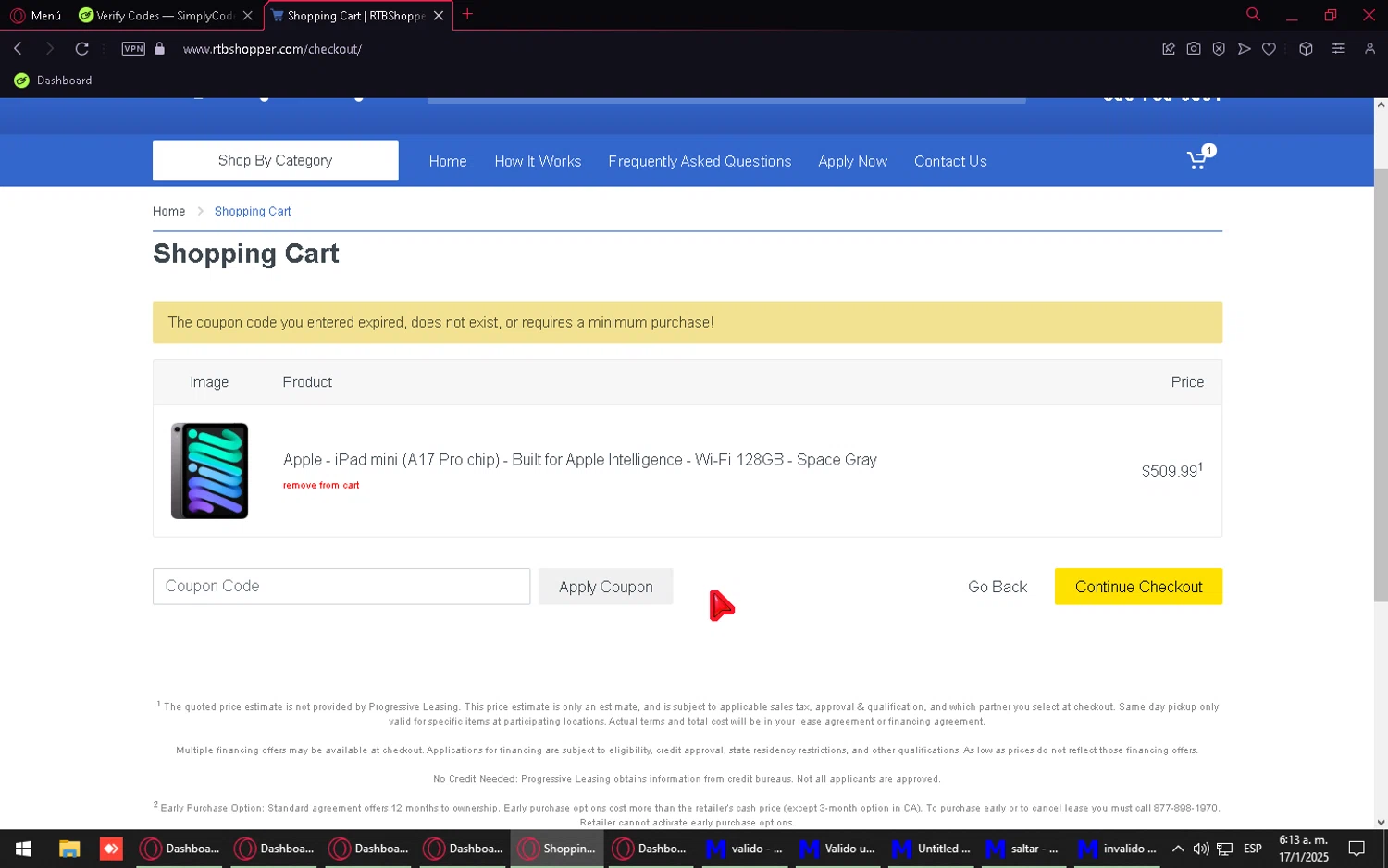Viewport: 1388px width, 868px height.
Task: Open the Apple iPad mini product title
Action: pyautogui.click(x=579, y=460)
